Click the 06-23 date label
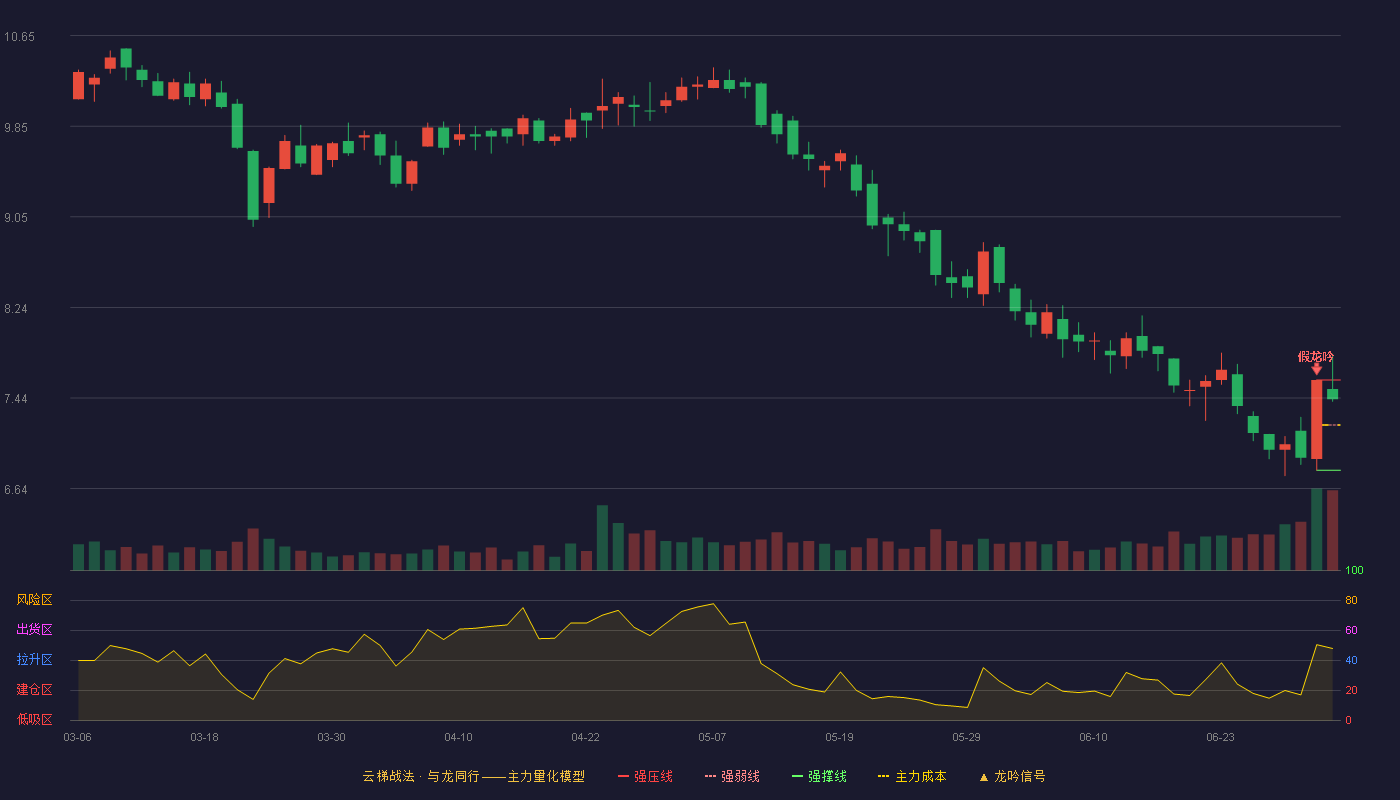This screenshot has width=1400, height=800. [x=1220, y=737]
